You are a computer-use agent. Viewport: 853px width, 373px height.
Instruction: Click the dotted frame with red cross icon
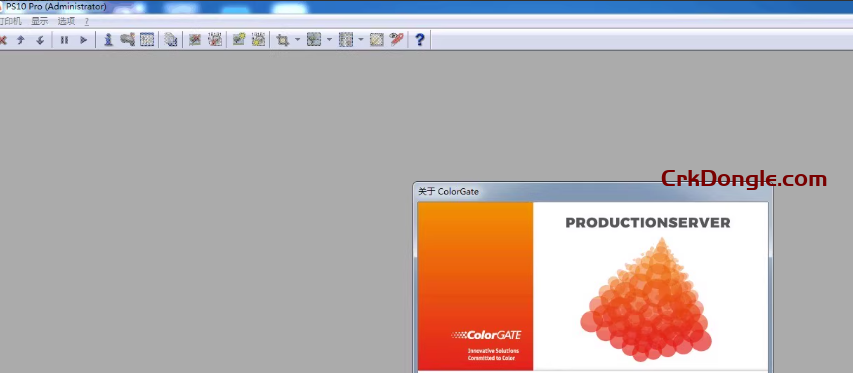tap(215, 40)
